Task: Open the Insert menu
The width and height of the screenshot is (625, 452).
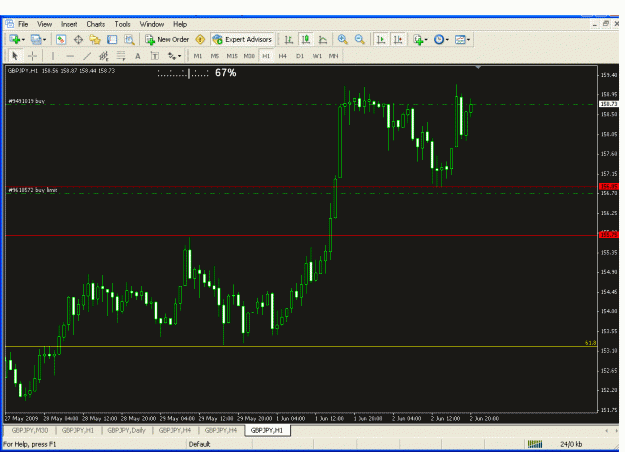Action: point(69,24)
